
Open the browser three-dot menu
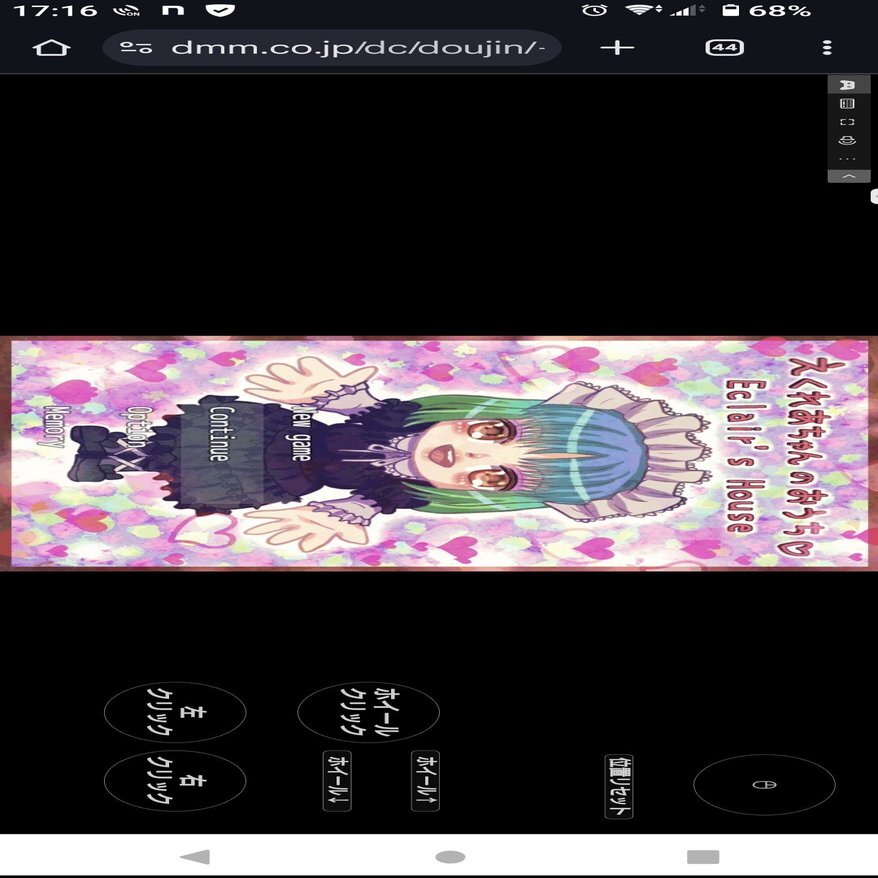click(x=827, y=48)
